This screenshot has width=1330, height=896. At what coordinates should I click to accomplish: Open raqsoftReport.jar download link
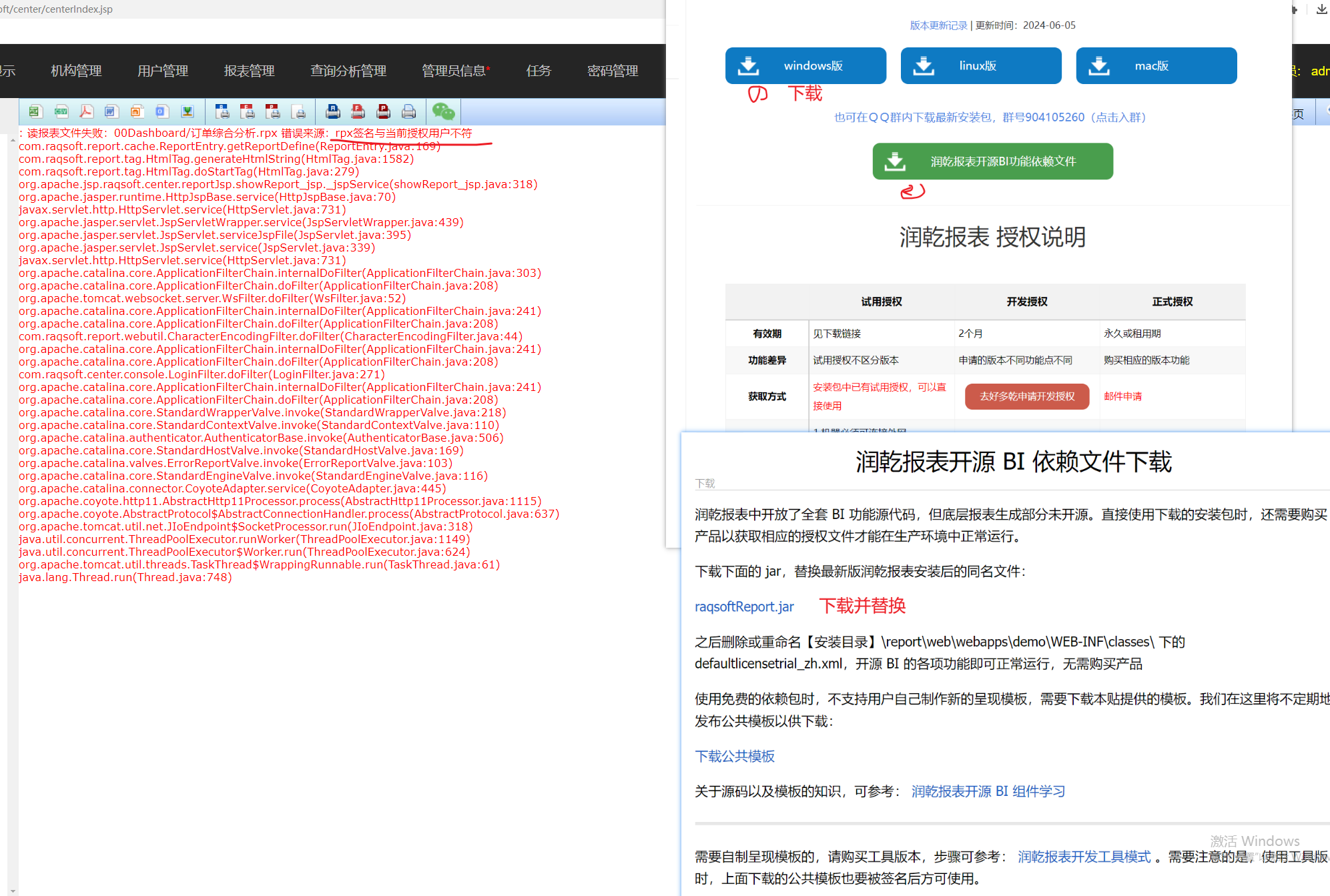point(744,606)
